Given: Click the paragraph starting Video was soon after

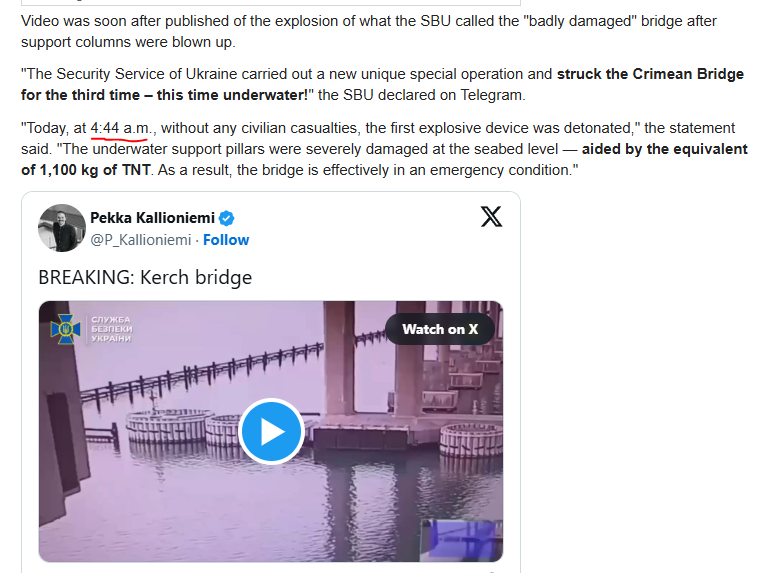Looking at the screenshot, I should coord(369,32).
